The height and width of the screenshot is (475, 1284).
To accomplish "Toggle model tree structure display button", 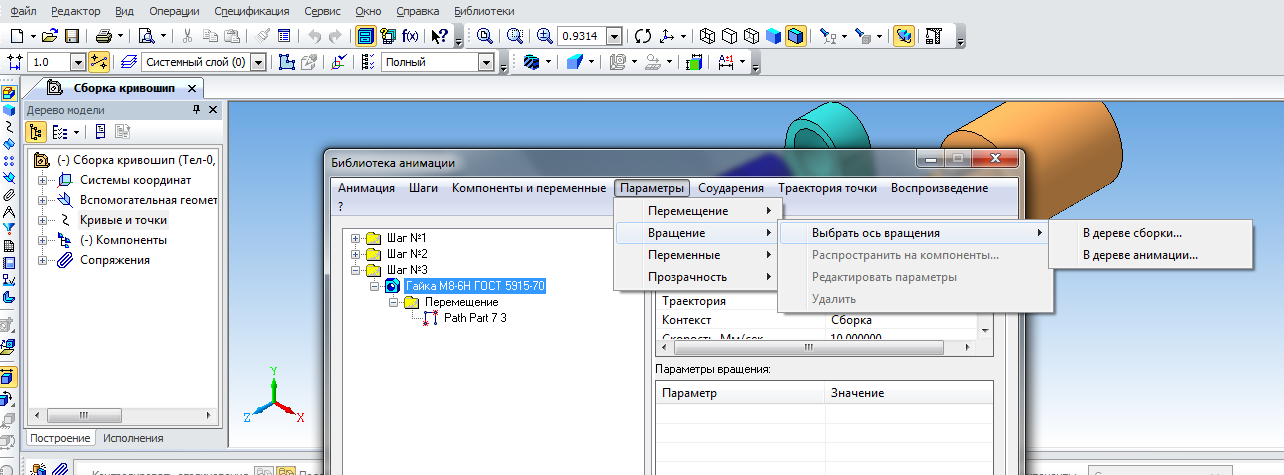I will click(x=35, y=131).
